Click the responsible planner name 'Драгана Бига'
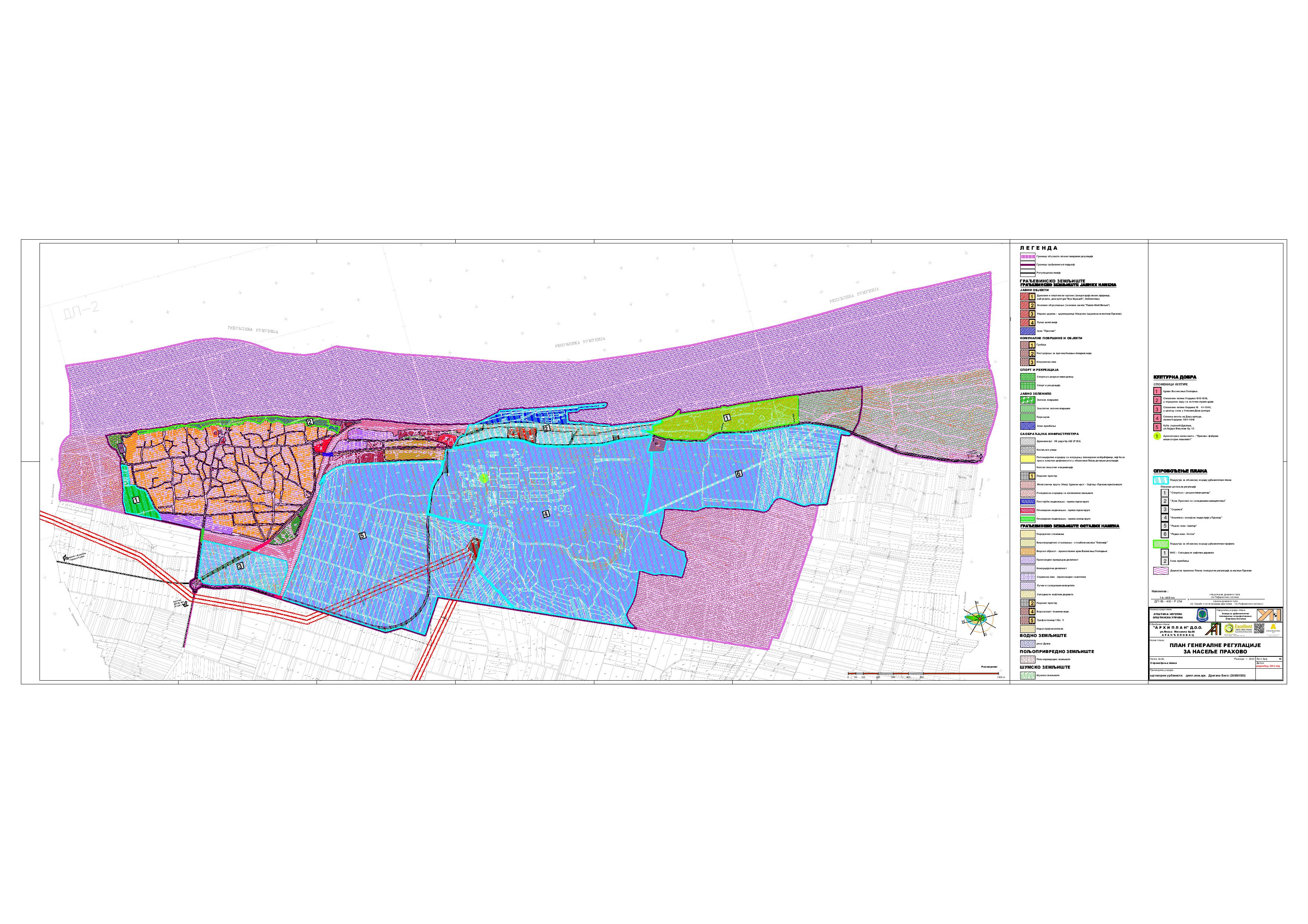Image resolution: width=1308 pixels, height=924 pixels. click(x=1219, y=676)
